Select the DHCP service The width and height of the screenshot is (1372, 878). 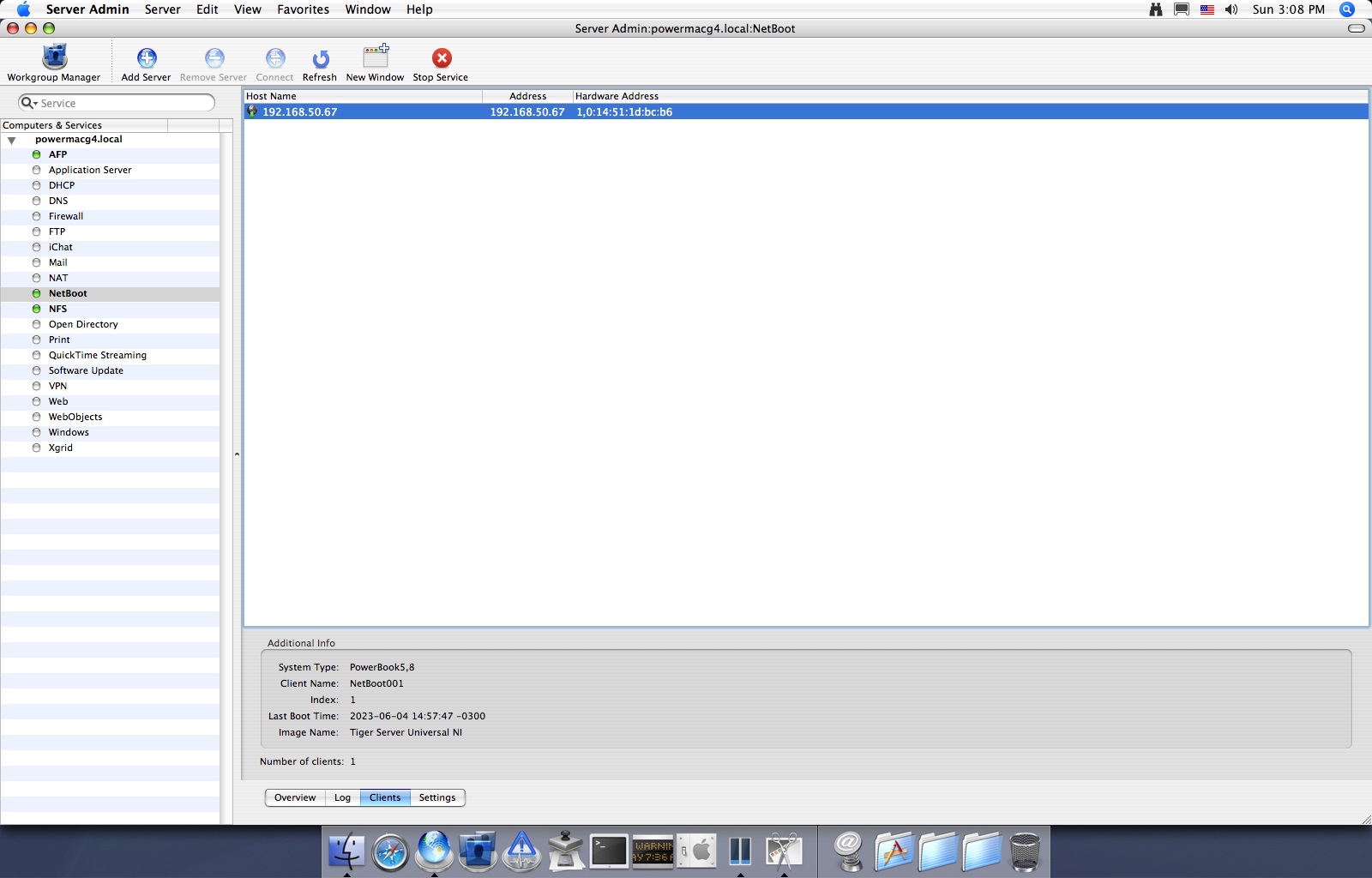point(110,185)
